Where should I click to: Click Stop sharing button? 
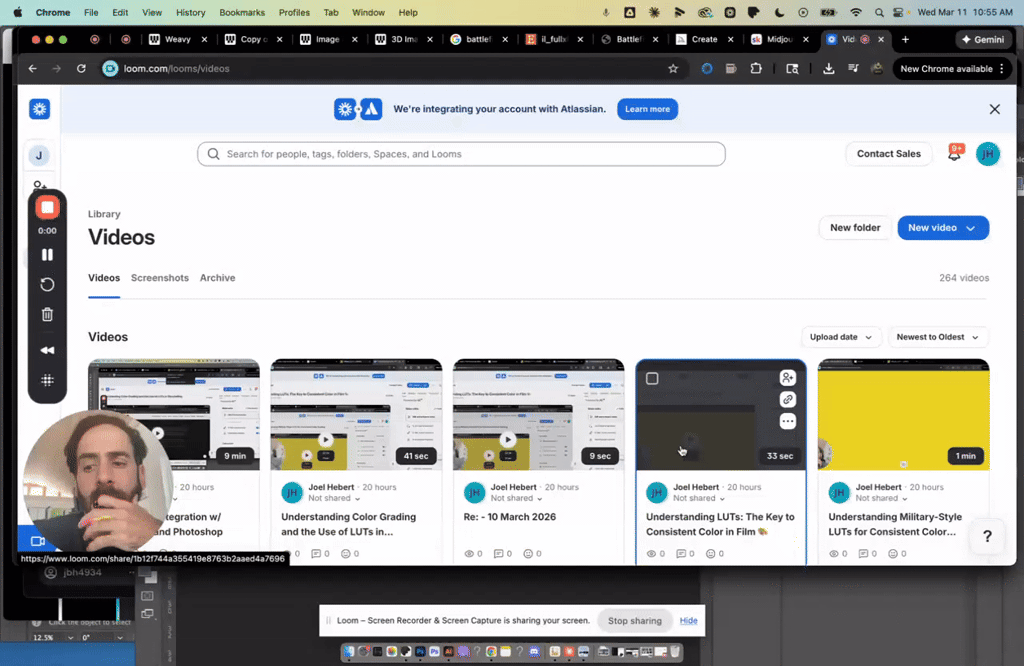click(x=634, y=621)
